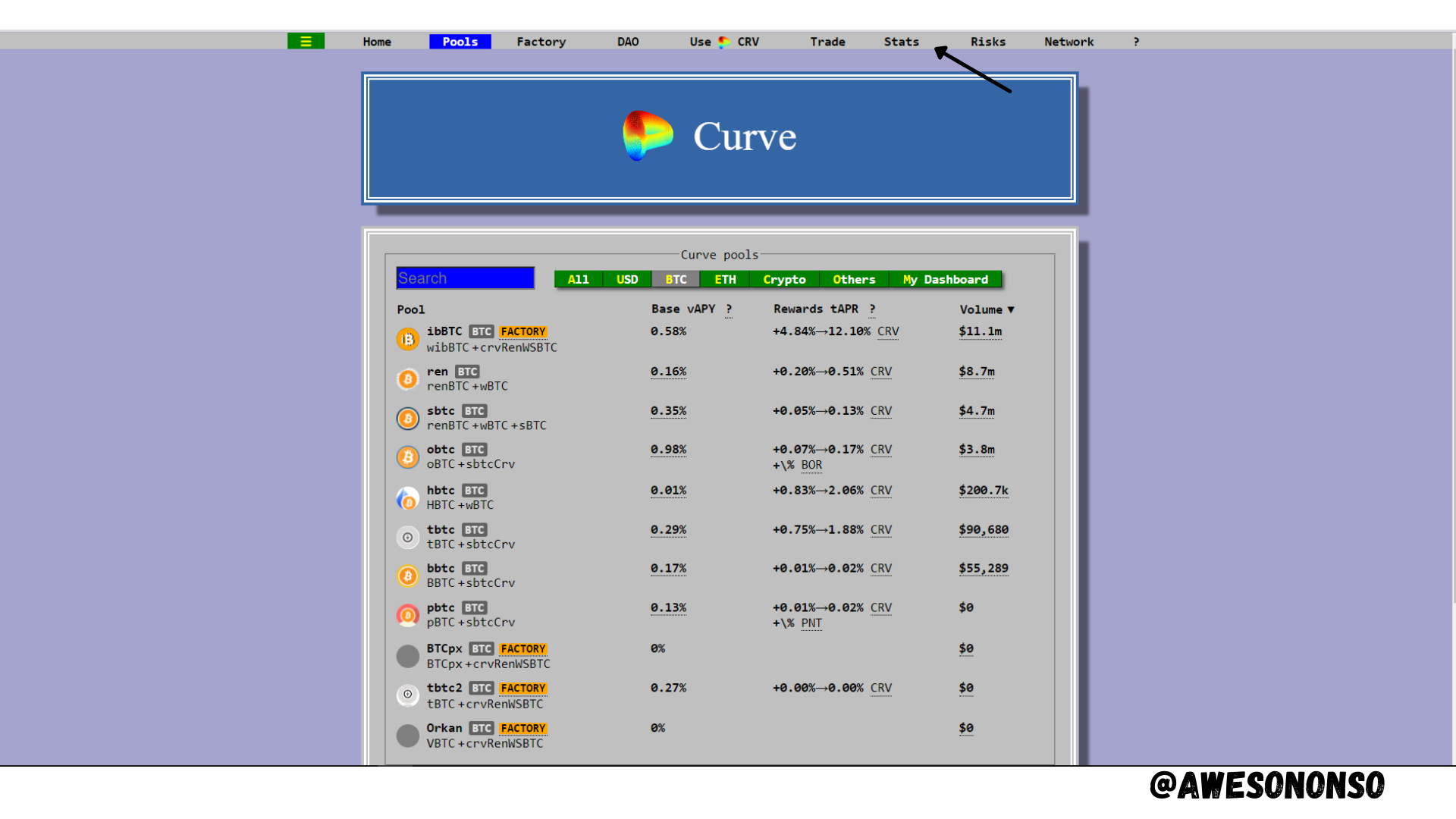1456x819 pixels.
Task: Click the BTCpx pool gray icon
Action: coord(408,656)
